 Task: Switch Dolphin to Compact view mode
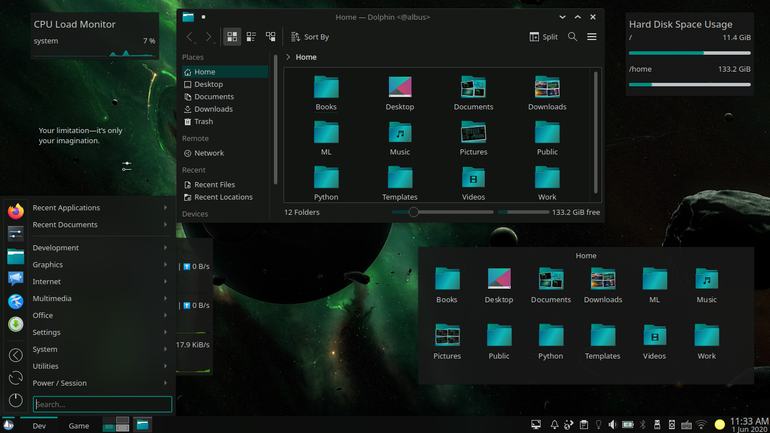251,37
